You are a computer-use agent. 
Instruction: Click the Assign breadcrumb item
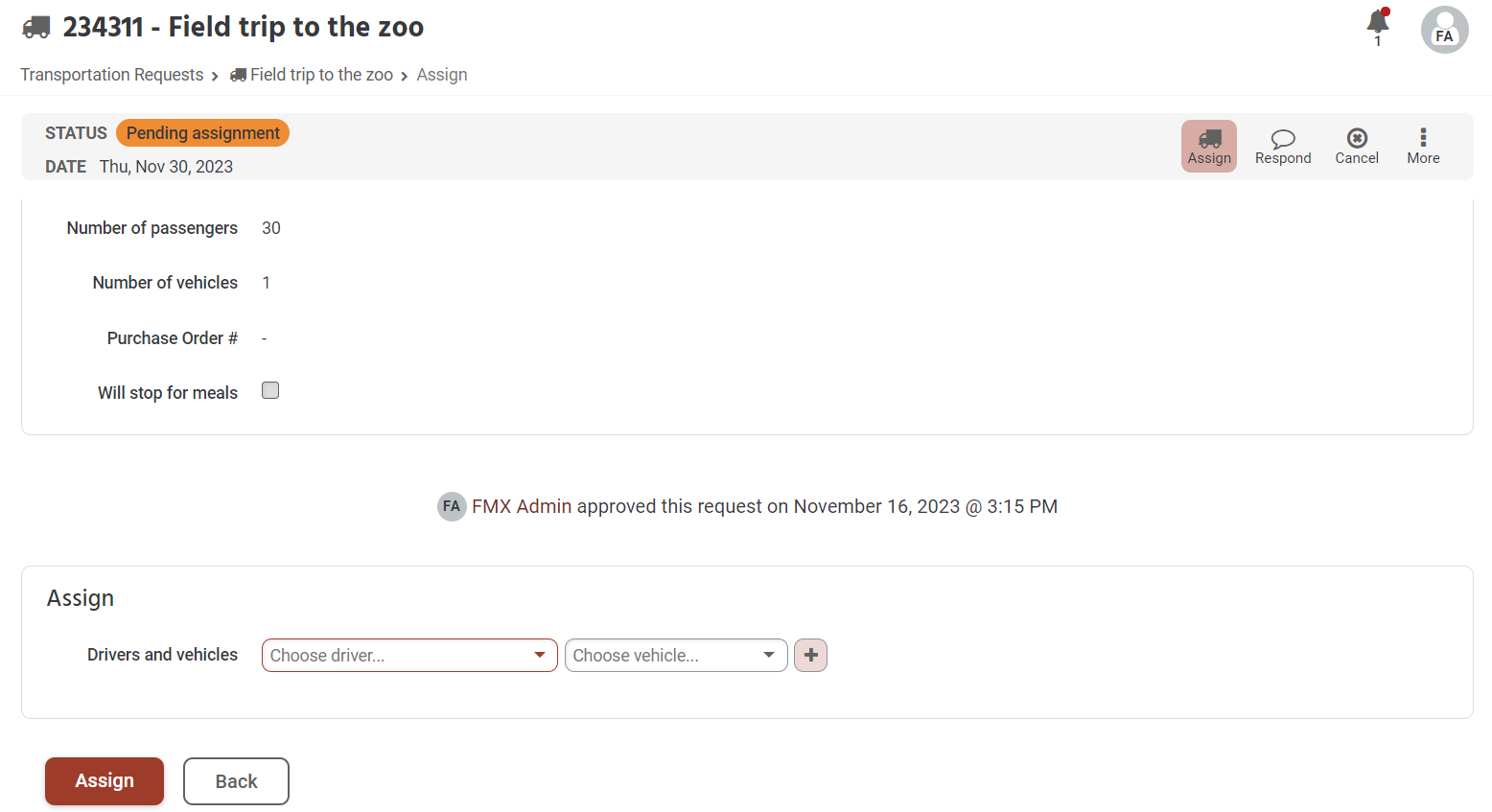point(442,75)
